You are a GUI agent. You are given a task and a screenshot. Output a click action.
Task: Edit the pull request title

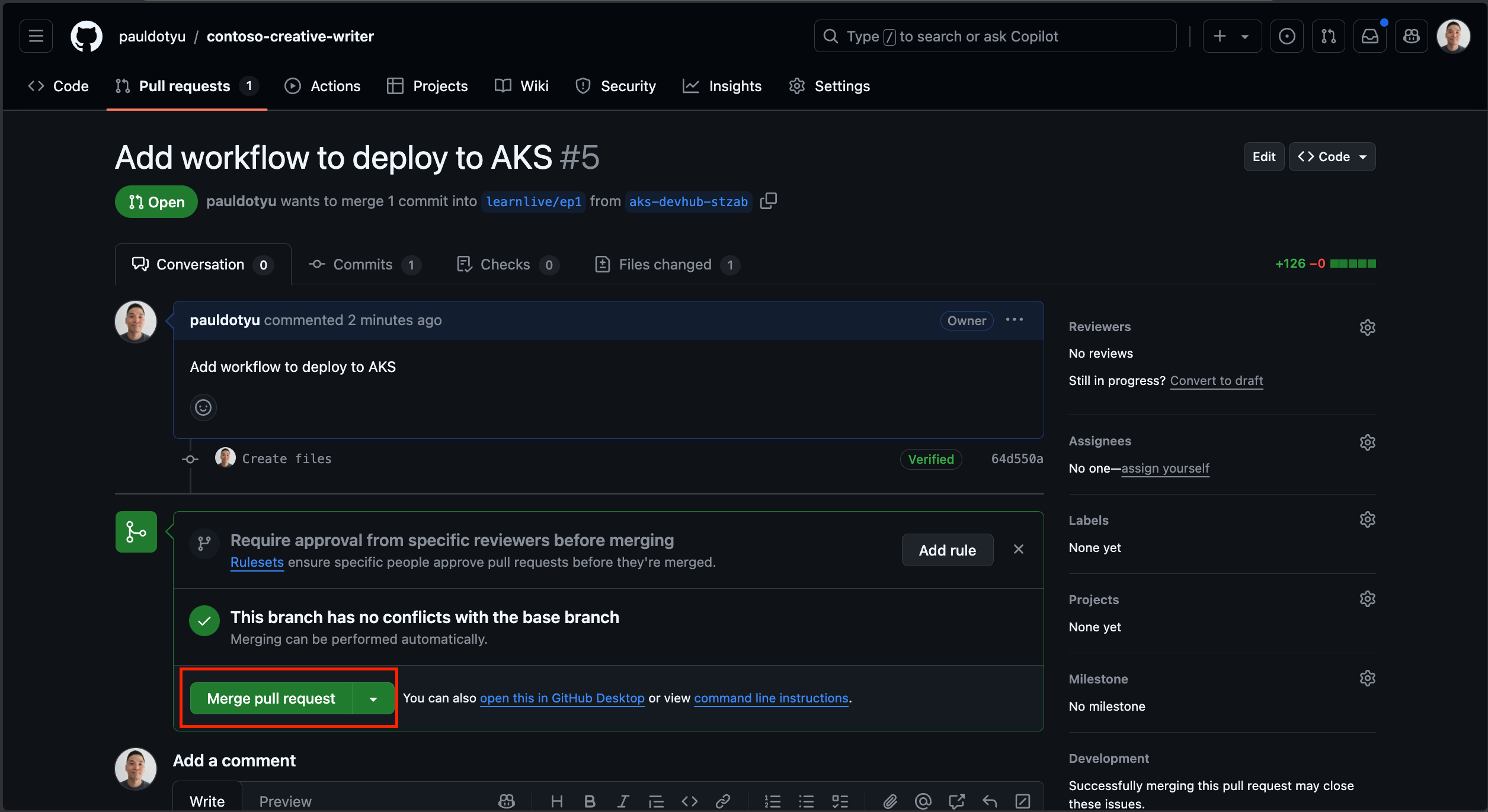[1263, 157]
